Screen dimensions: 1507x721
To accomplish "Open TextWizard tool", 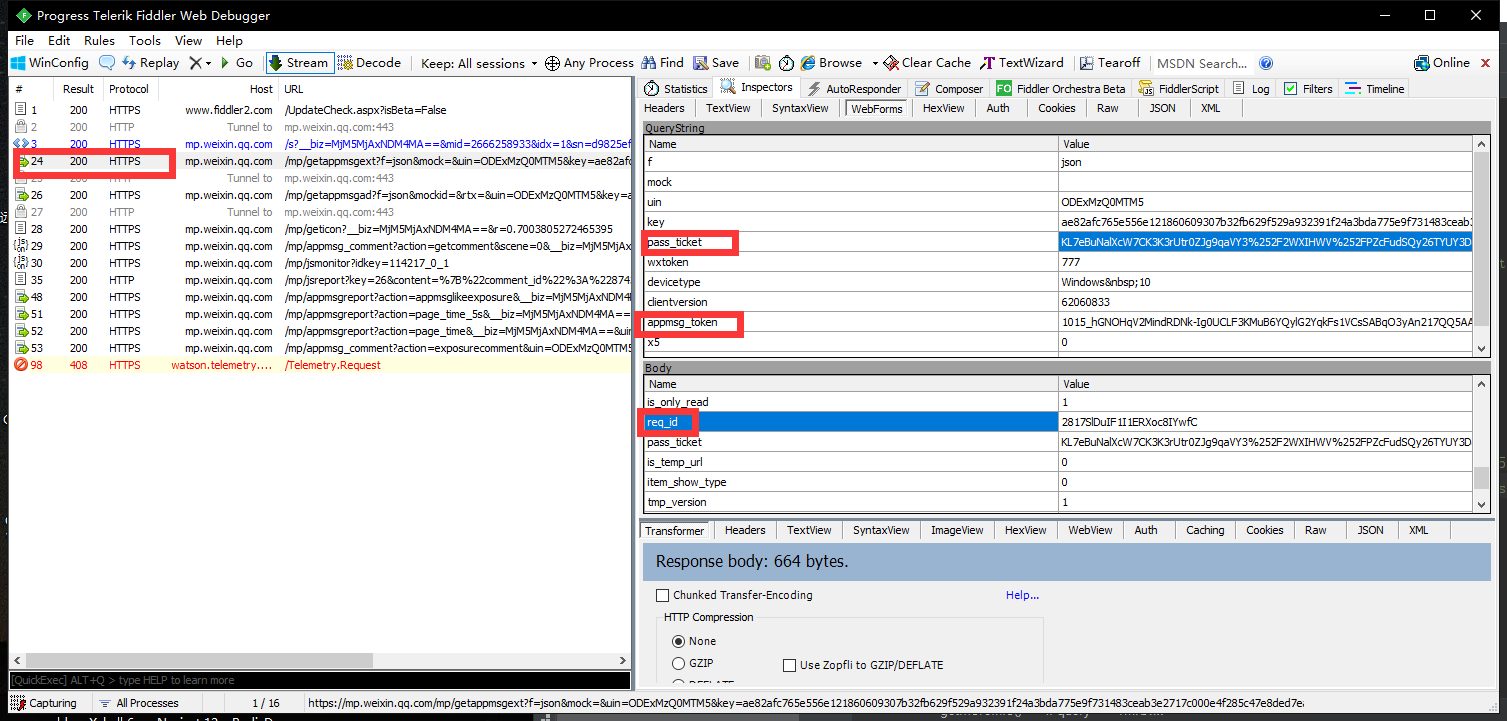I will tap(1023, 63).
